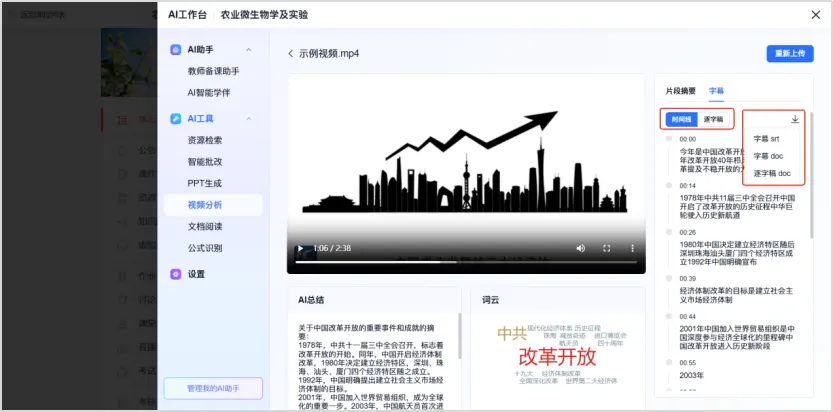Collapse the AI助手 section chevron

click(x=248, y=49)
